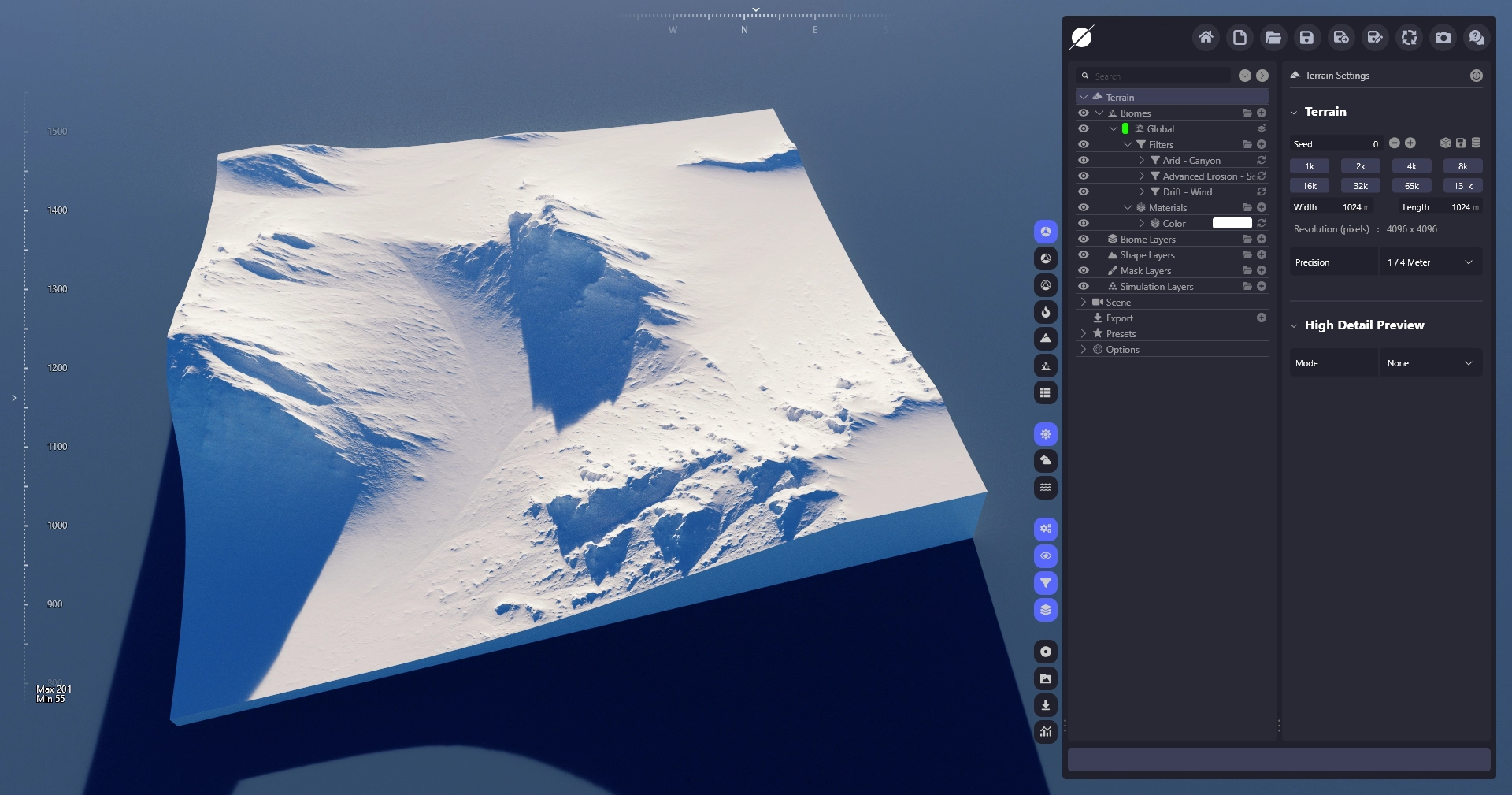Select the Mask Layers tree row
This screenshot has width=1512, height=795.
click(1172, 270)
